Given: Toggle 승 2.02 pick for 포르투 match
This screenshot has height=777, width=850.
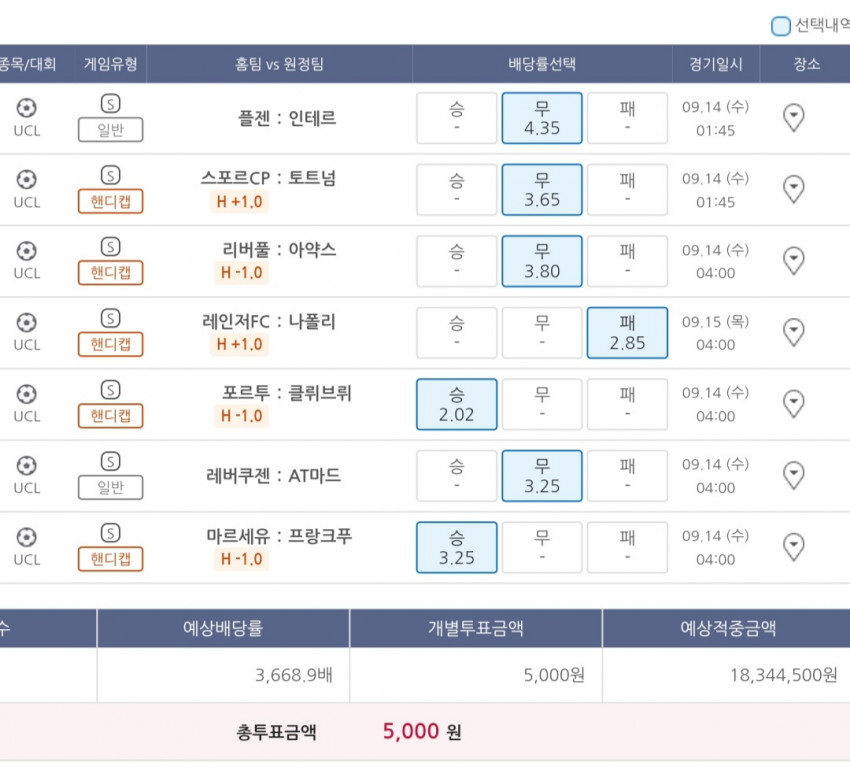Looking at the screenshot, I should click(456, 404).
